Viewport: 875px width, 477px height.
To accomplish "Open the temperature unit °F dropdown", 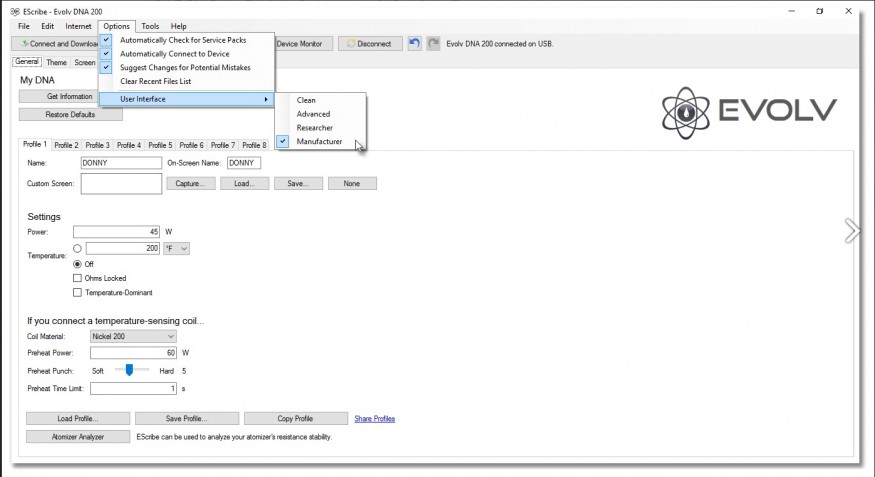I will (x=176, y=248).
